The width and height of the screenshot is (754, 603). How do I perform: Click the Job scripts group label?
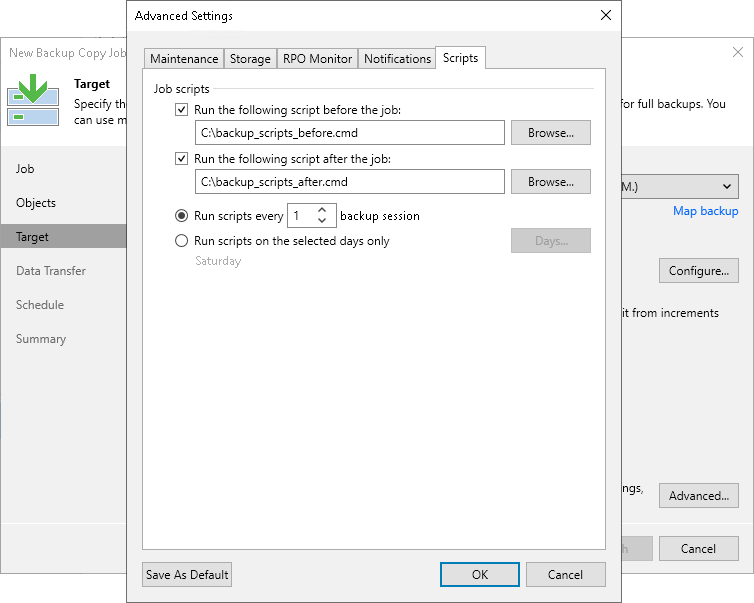click(182, 89)
